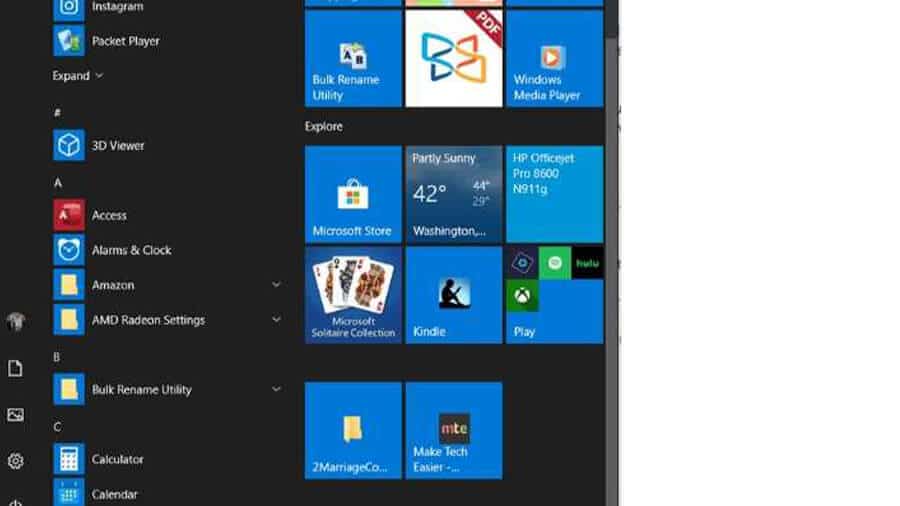Screen dimensions: 900x506
Task: Open Documents from the Start sidebar
Action: (x=15, y=368)
